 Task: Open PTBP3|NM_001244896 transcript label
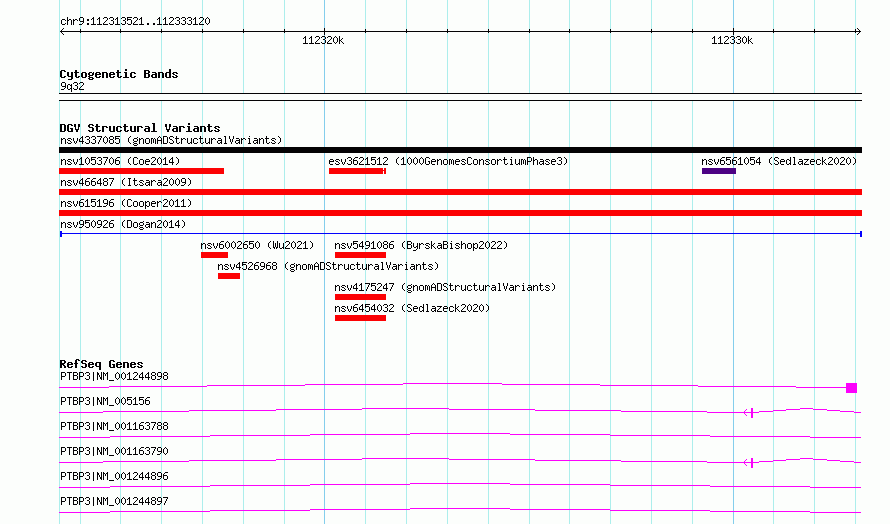(114, 476)
